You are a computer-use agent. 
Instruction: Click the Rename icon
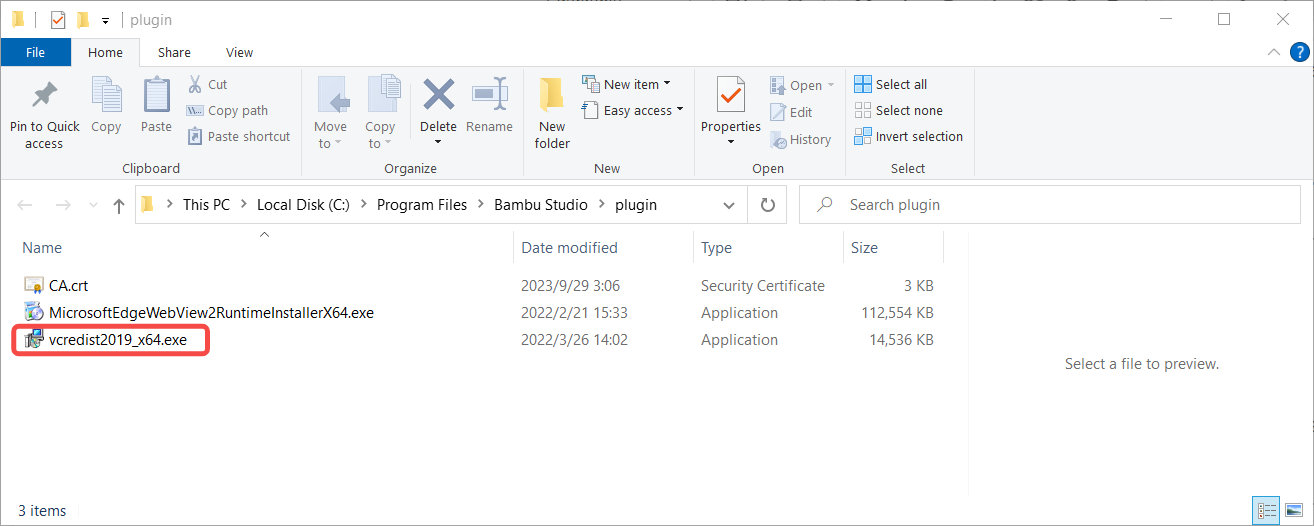(x=490, y=96)
